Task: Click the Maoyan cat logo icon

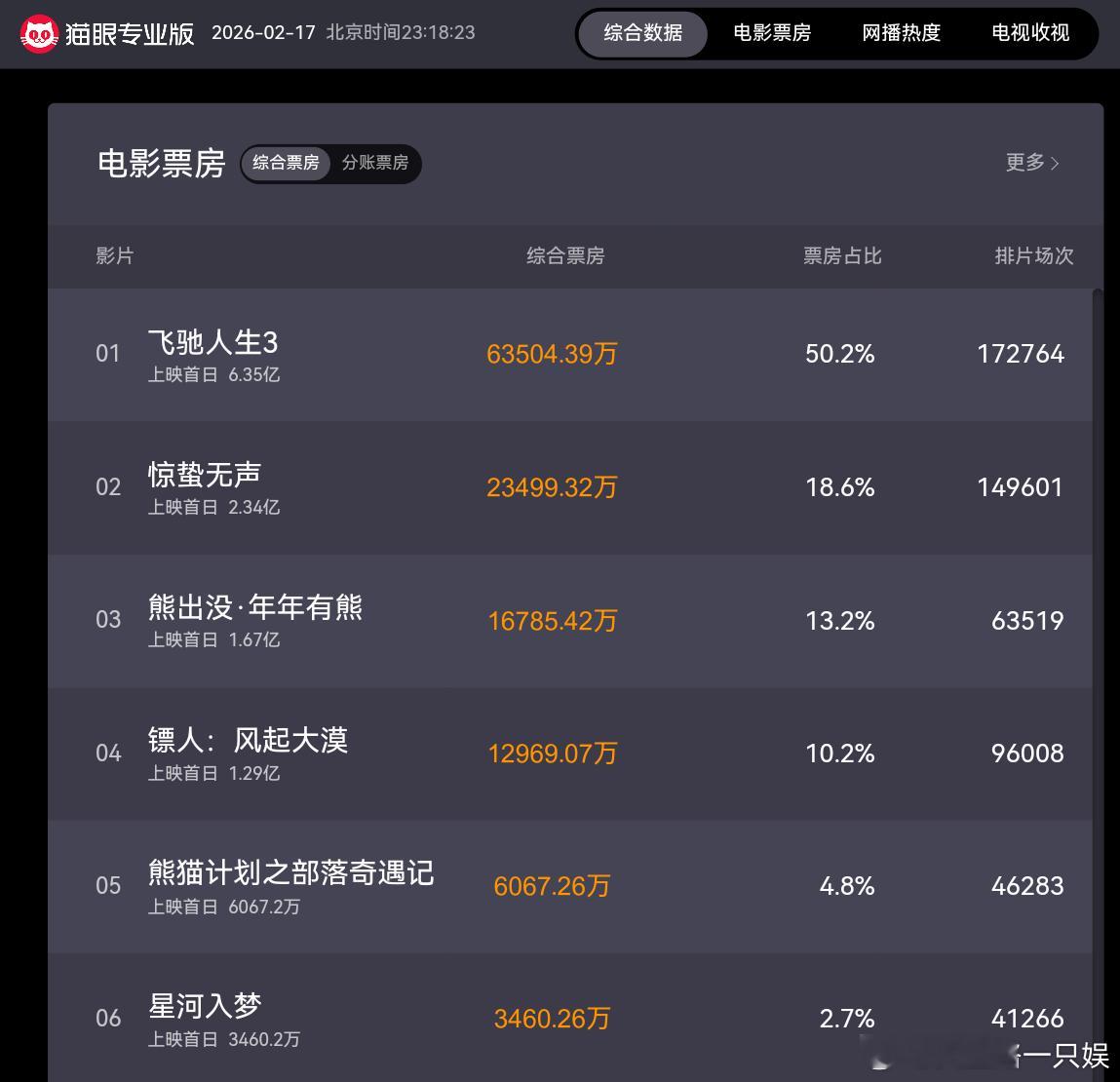Action: click(41, 32)
